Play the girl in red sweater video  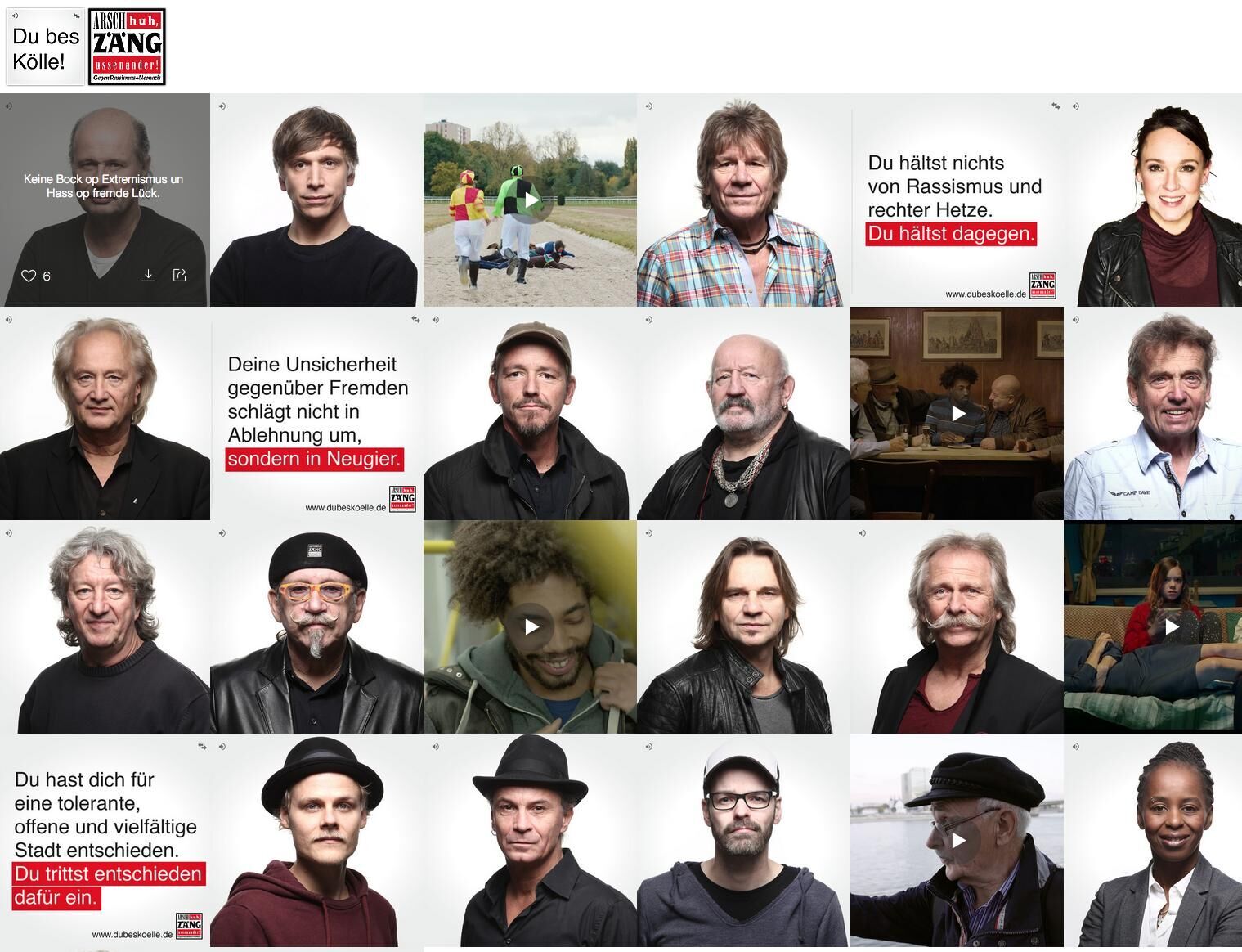pyautogui.click(x=1170, y=626)
